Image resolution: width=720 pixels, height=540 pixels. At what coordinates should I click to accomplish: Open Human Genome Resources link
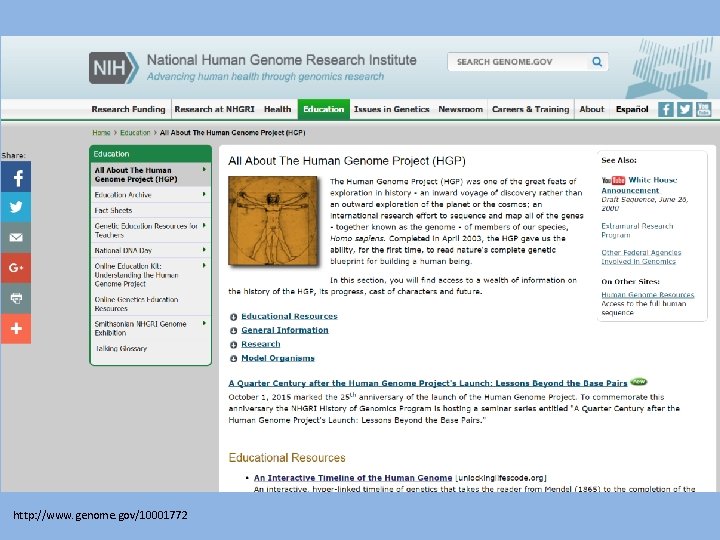pyautogui.click(x=647, y=295)
